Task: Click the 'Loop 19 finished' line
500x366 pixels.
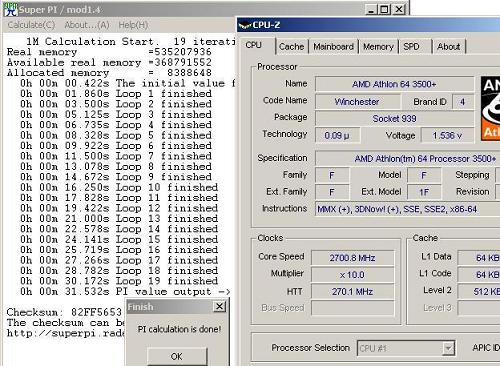Action: (x=119, y=281)
